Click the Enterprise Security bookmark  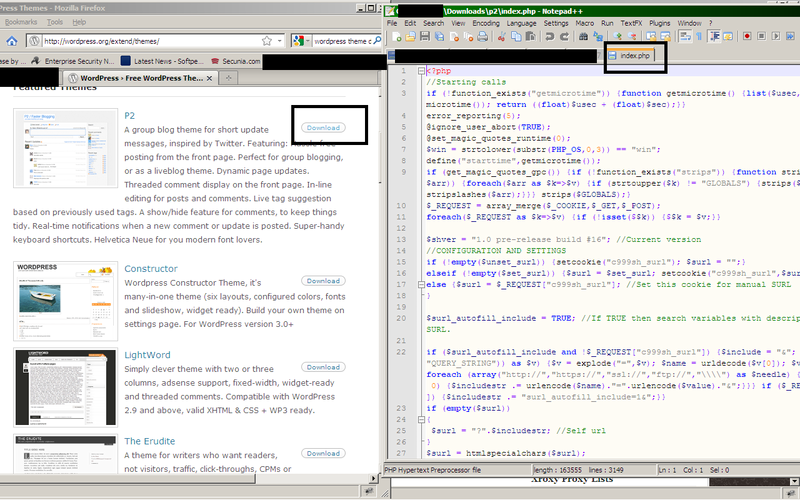(x=72, y=61)
